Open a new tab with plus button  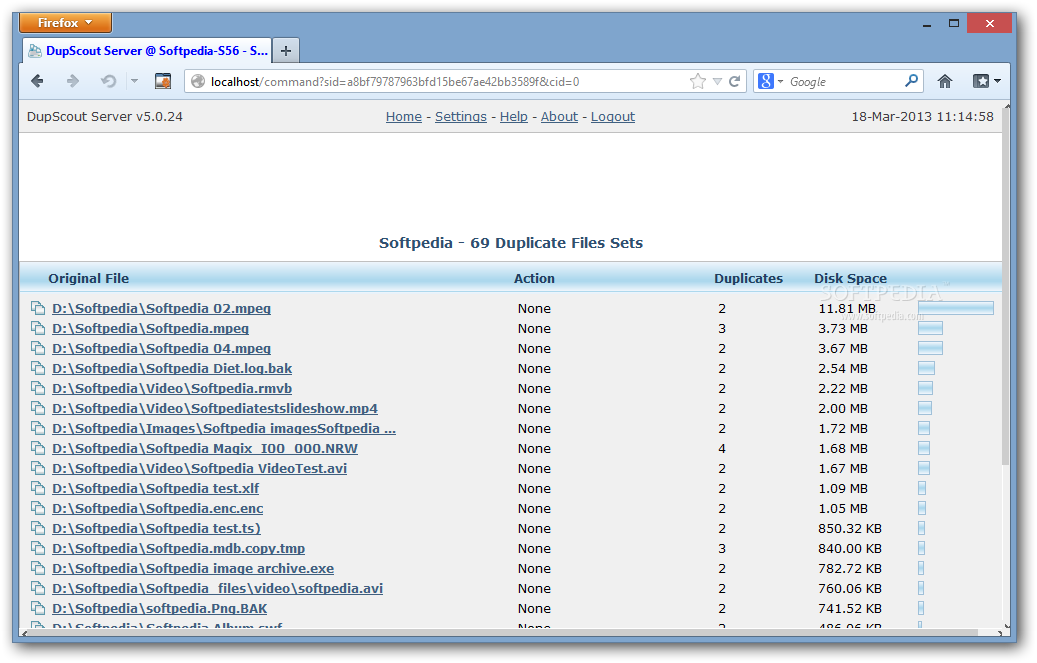point(286,50)
